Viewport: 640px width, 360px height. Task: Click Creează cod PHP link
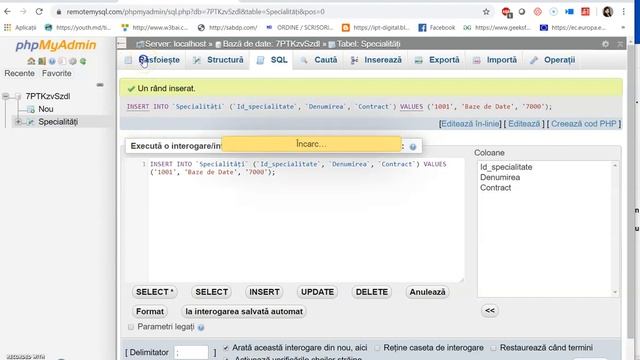pos(584,124)
